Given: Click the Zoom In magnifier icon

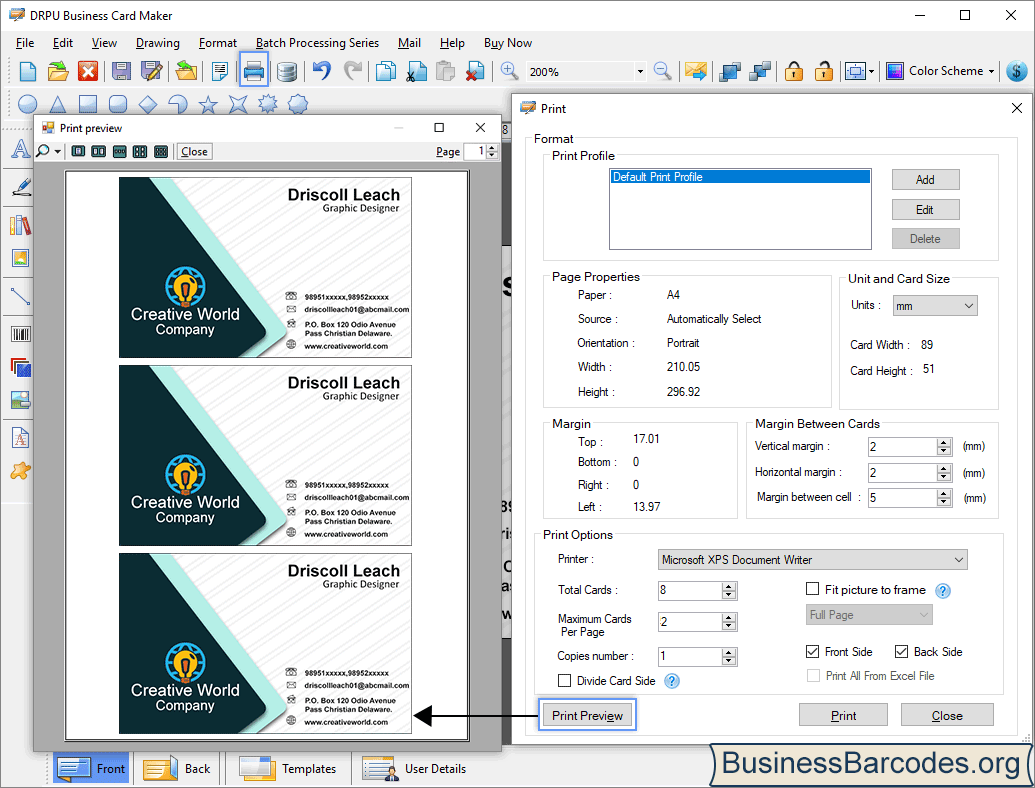Looking at the screenshot, I should coord(509,71).
